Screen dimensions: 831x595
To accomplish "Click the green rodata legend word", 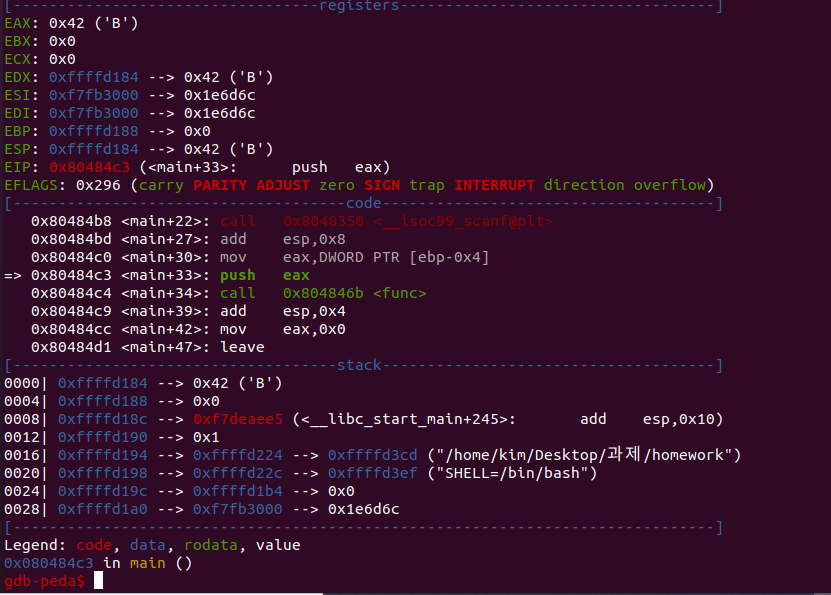I will 211,546.
